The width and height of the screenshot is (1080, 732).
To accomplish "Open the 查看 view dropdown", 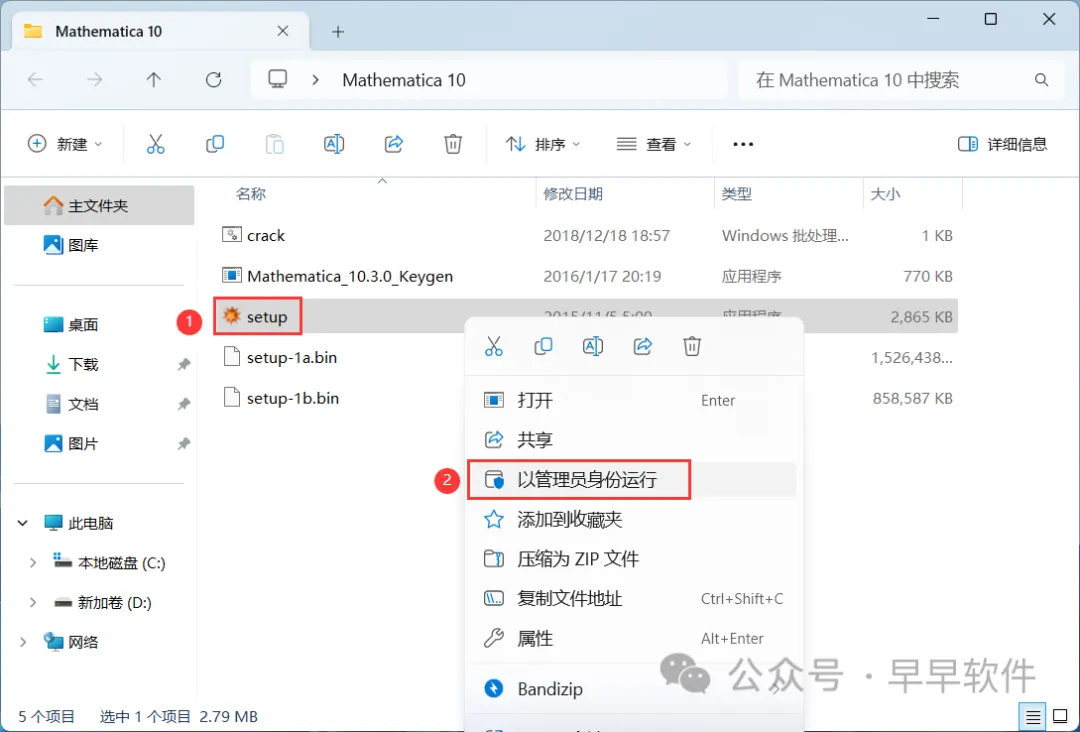I will (x=654, y=144).
